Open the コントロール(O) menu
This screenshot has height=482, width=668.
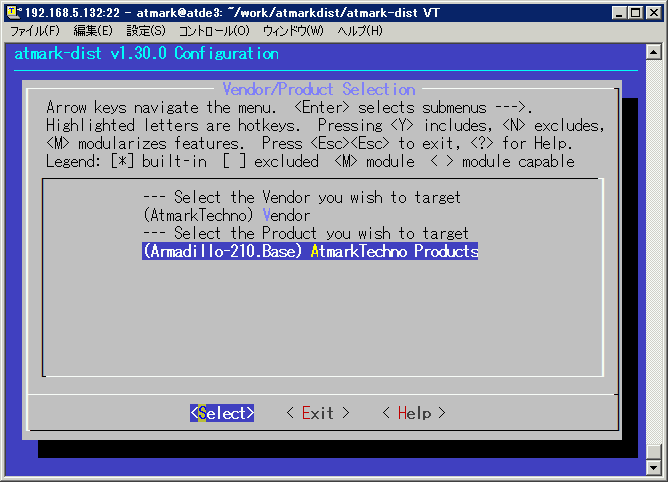(x=214, y=31)
